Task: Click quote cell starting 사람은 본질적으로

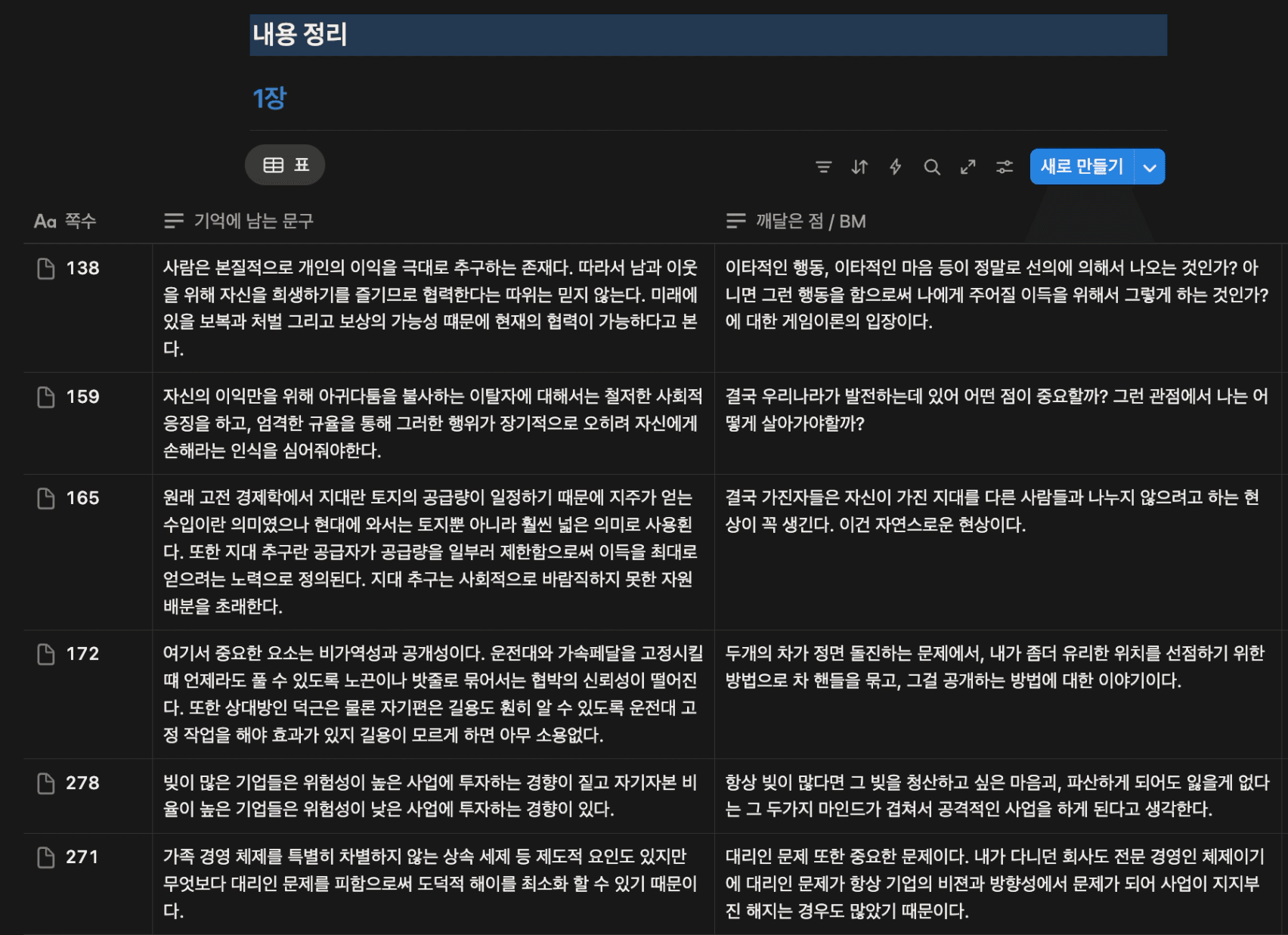Action: pyautogui.click(x=433, y=308)
